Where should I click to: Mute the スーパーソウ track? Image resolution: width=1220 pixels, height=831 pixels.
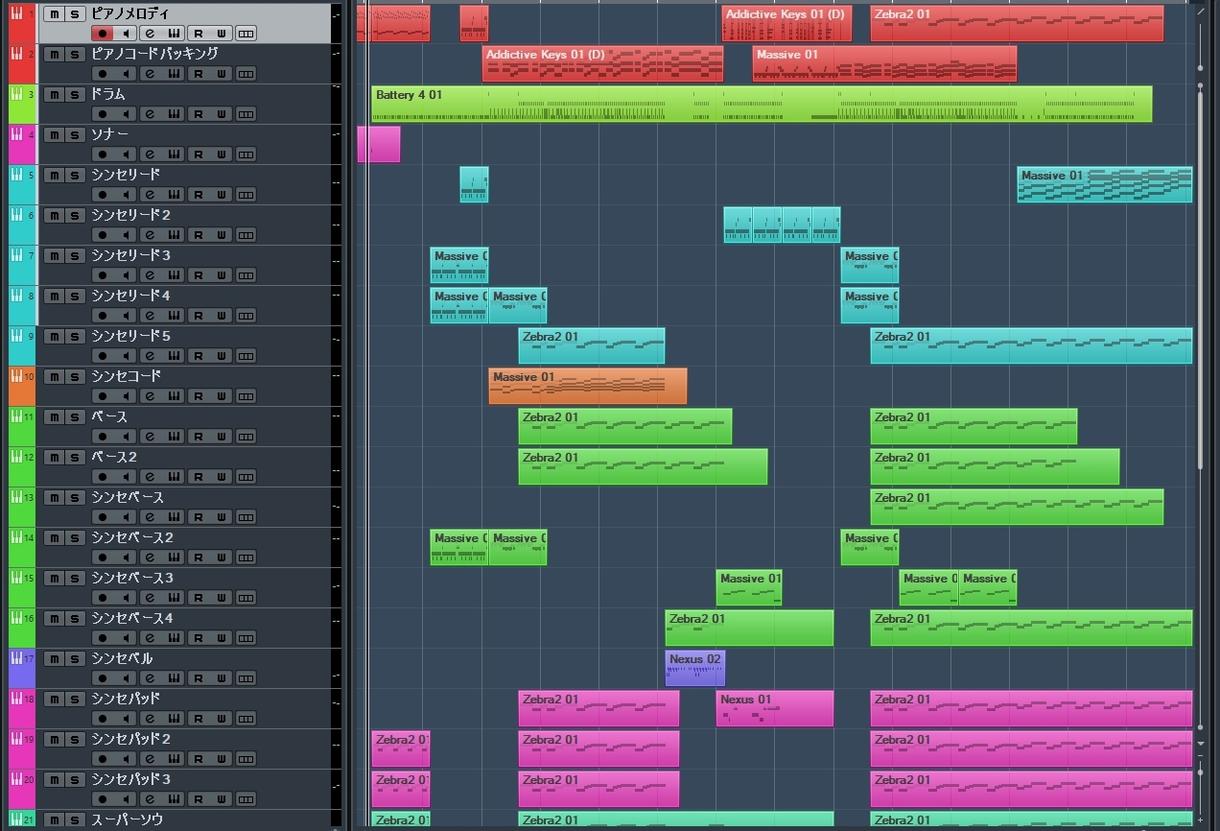coord(53,819)
